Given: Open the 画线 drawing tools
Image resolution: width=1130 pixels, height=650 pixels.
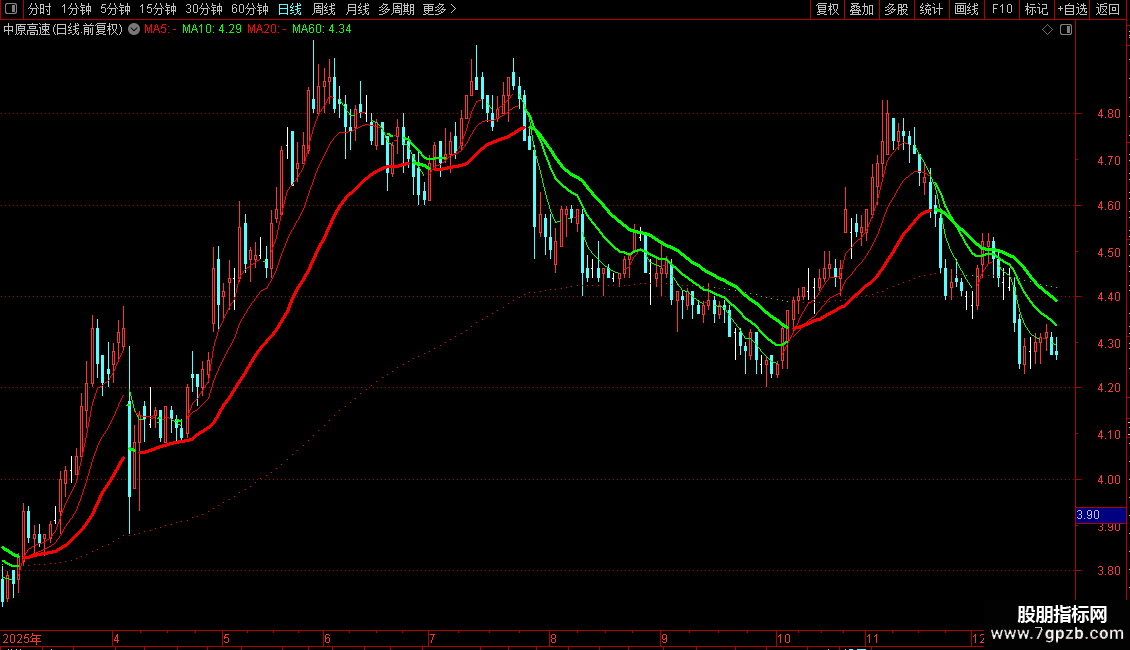Looking at the screenshot, I should pos(966,9).
